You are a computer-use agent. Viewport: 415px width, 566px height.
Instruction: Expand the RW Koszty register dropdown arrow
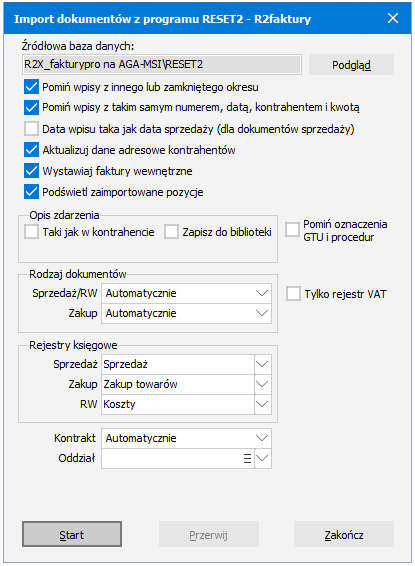pos(262,404)
